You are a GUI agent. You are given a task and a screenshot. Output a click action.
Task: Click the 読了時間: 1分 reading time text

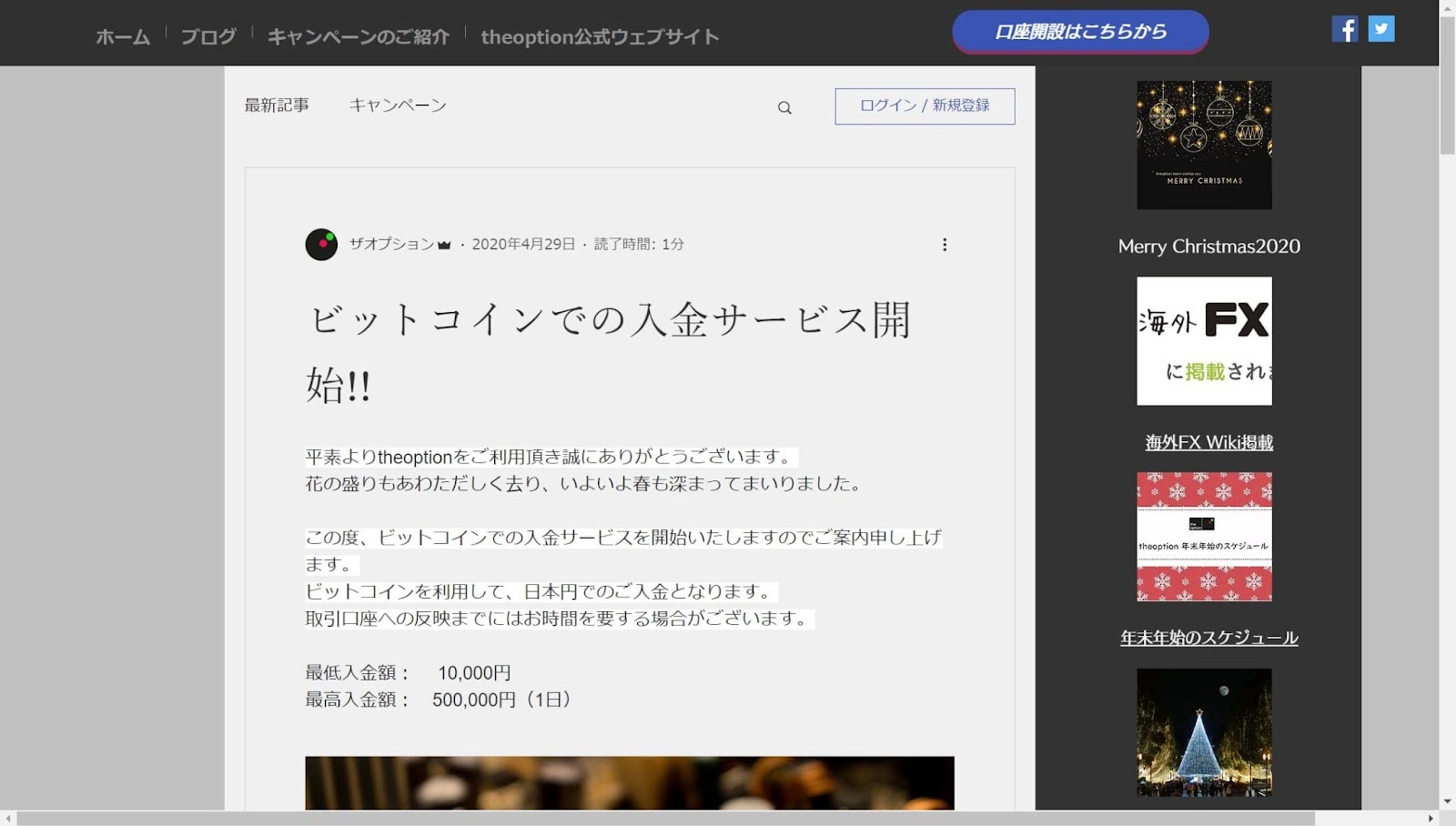[639, 244]
